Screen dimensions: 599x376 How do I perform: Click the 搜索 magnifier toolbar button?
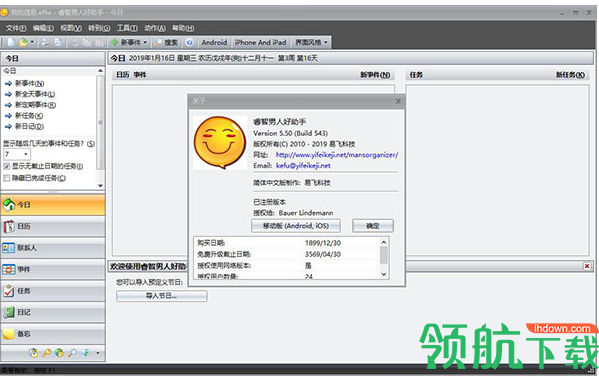coord(166,42)
